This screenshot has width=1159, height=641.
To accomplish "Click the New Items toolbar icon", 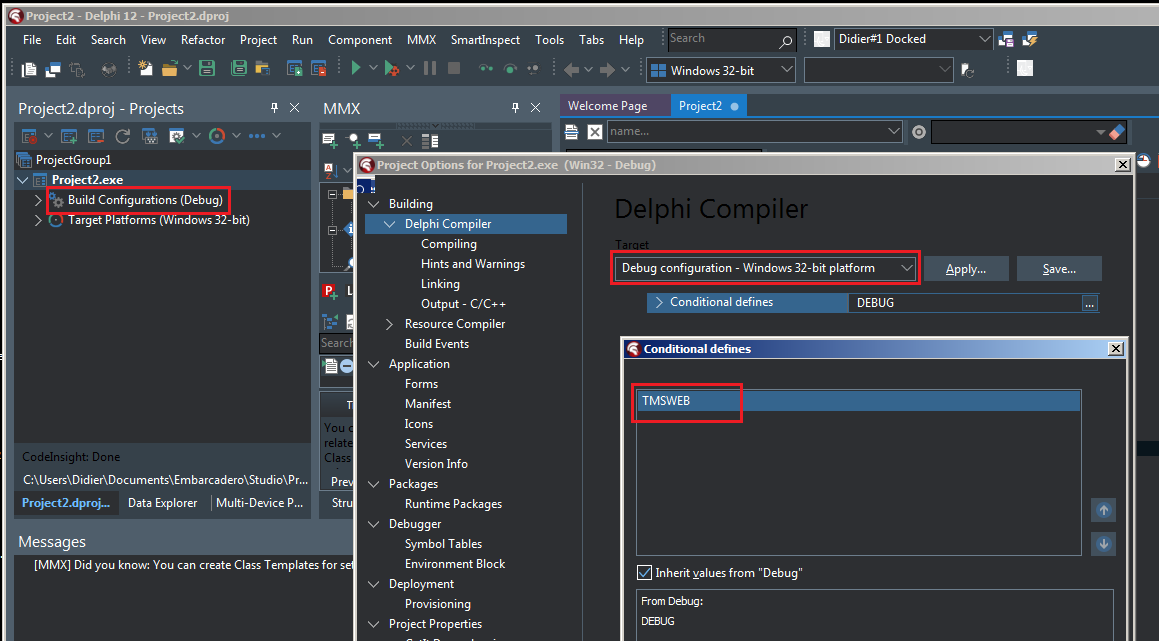I will [x=145, y=69].
